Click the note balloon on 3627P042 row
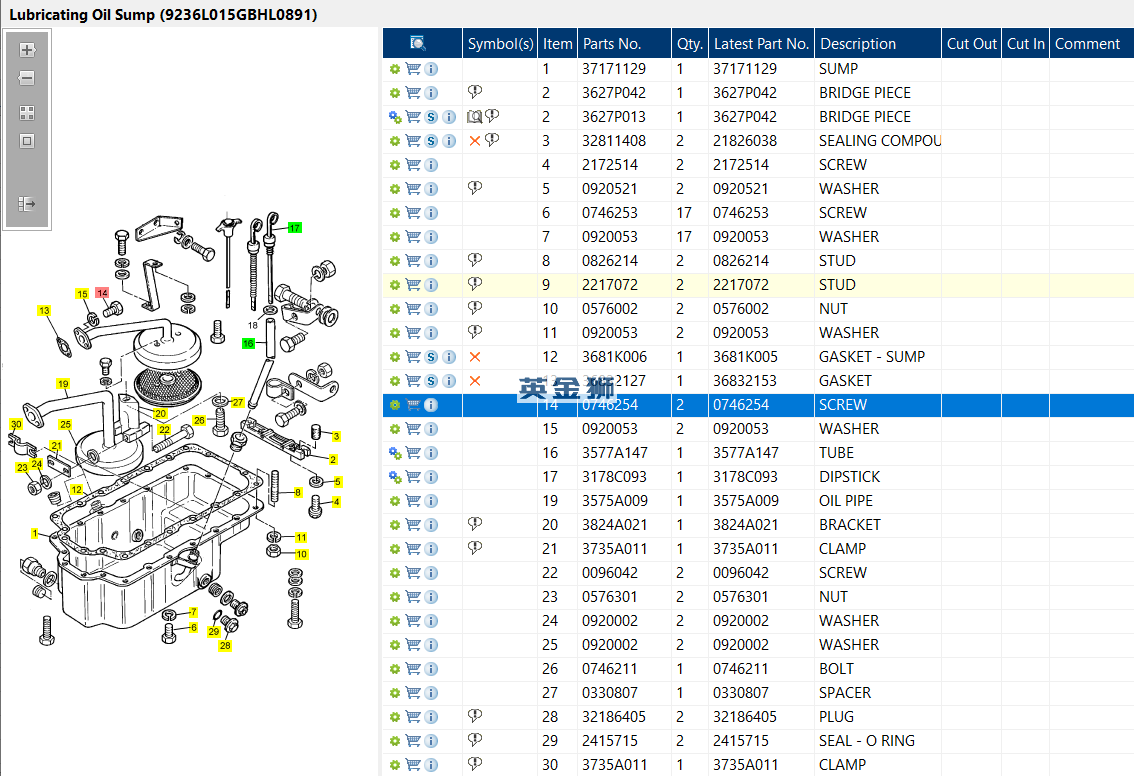Viewport: 1134px width, 776px height. click(475, 92)
